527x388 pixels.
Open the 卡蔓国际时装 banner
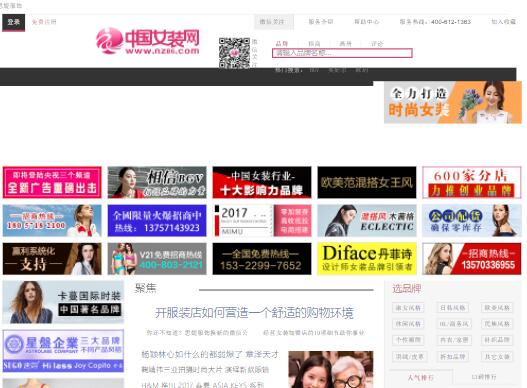(63, 302)
